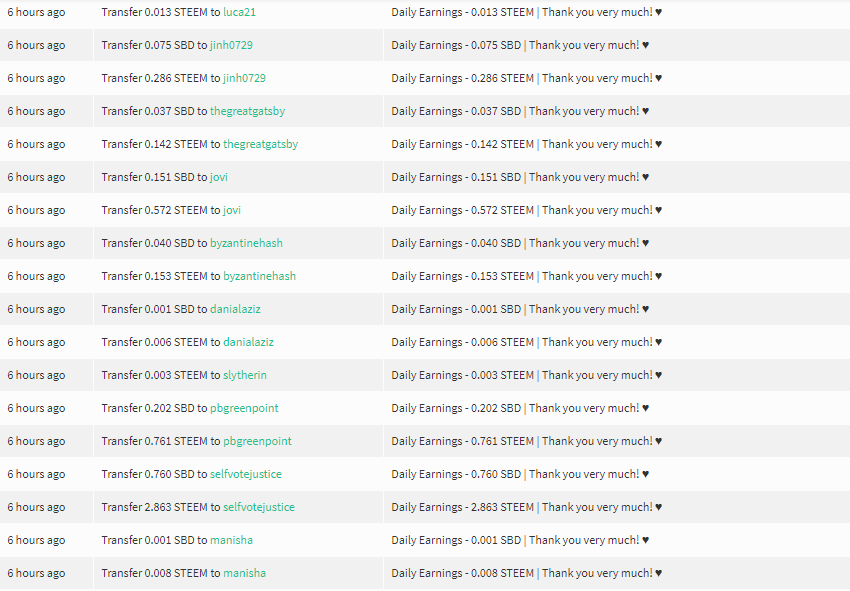The width and height of the screenshot is (850, 591).
Task: Go to byzantinehash in 0.153 STEEM row
Action: tap(259, 276)
